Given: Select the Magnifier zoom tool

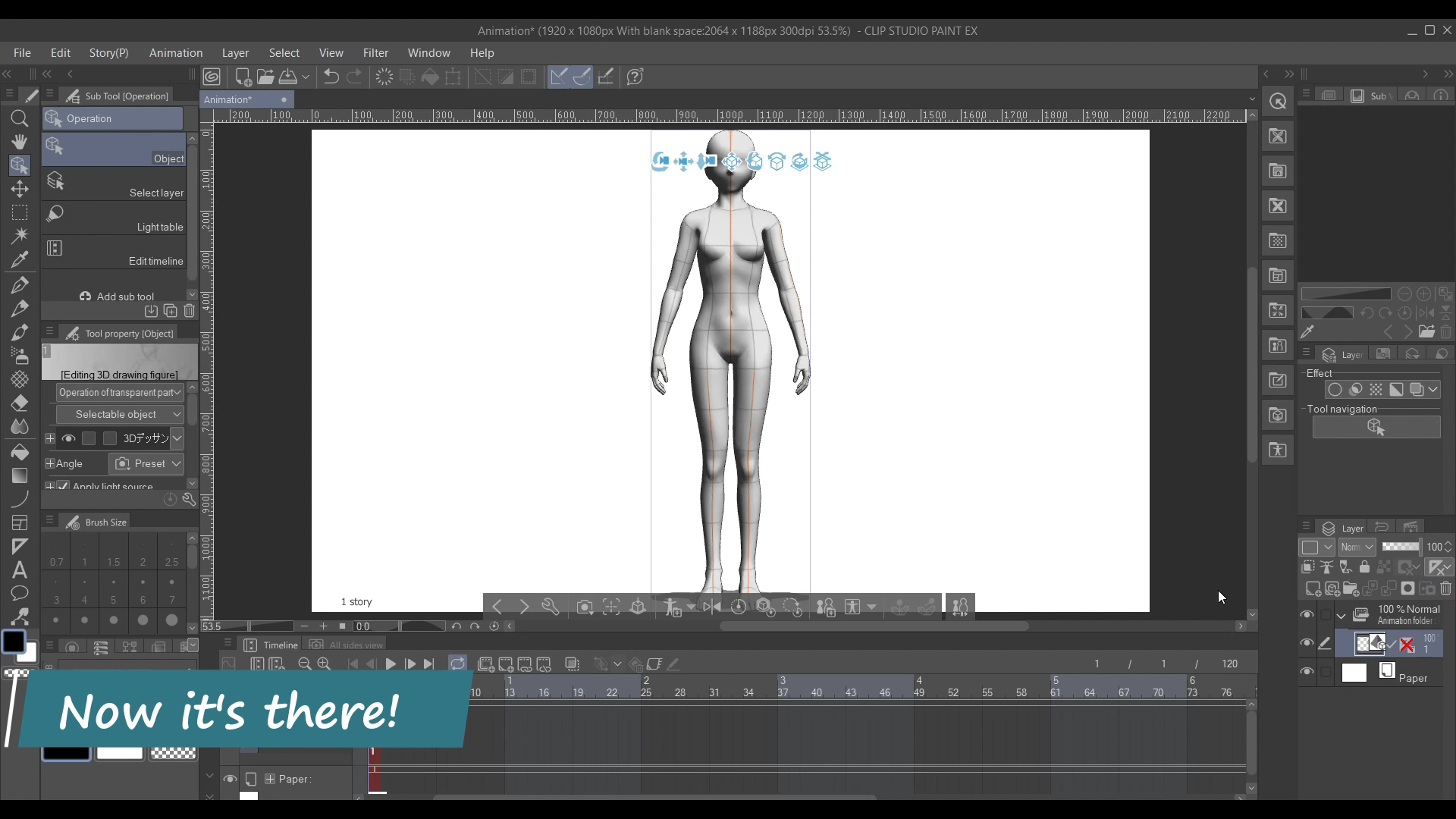Looking at the screenshot, I should [20, 118].
